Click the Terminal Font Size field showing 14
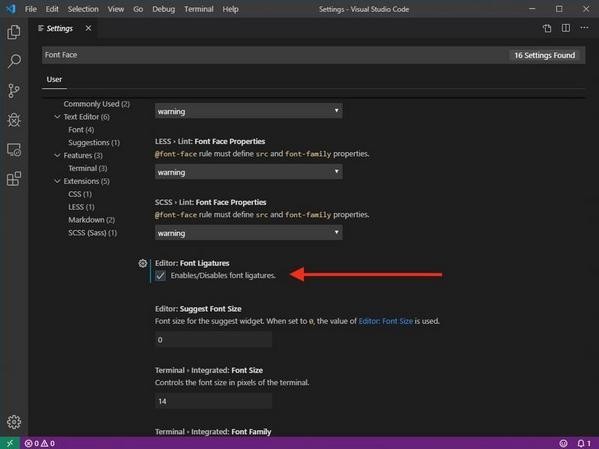The image size is (599, 449). pyautogui.click(x=214, y=401)
